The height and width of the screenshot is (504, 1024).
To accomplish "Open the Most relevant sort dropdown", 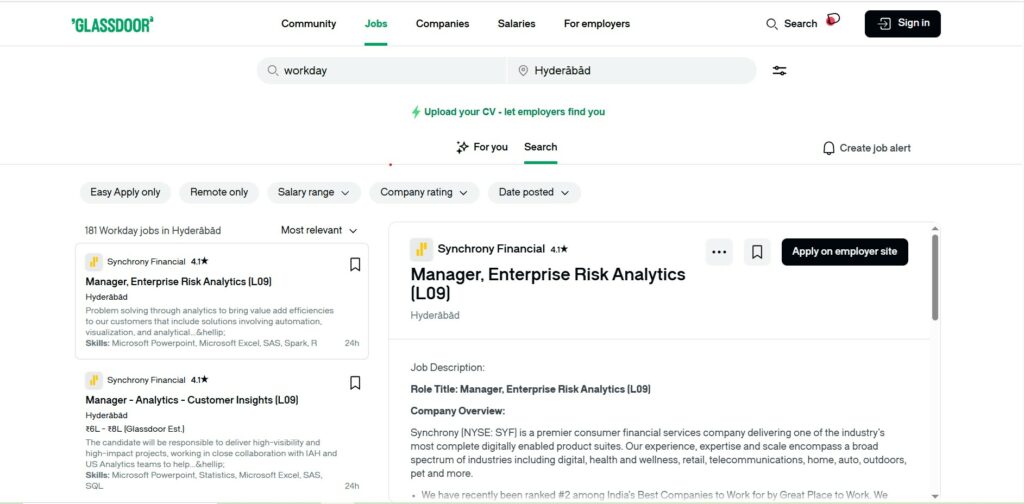I will [319, 230].
